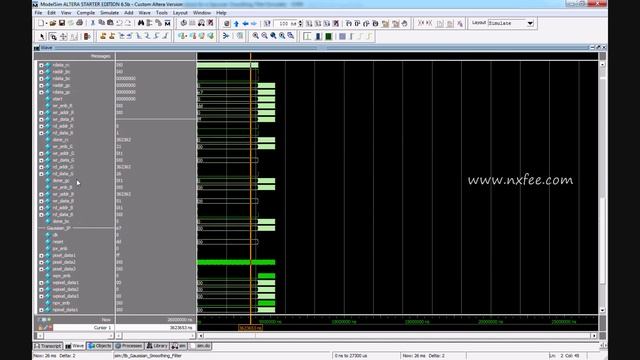The width and height of the screenshot is (640, 360).
Task: Open the File menu
Action: coord(38,13)
